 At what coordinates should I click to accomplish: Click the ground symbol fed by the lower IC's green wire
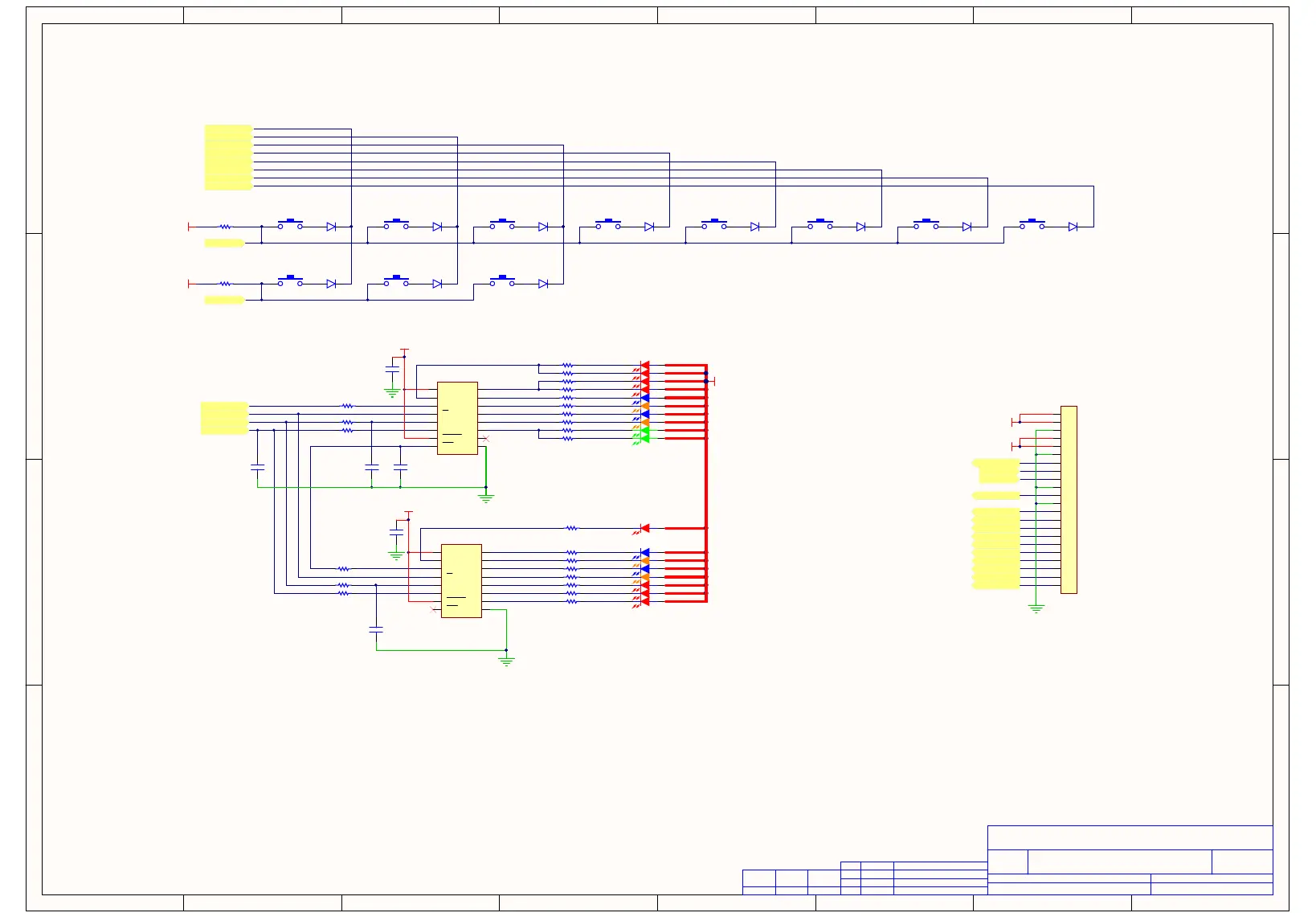pos(506,661)
